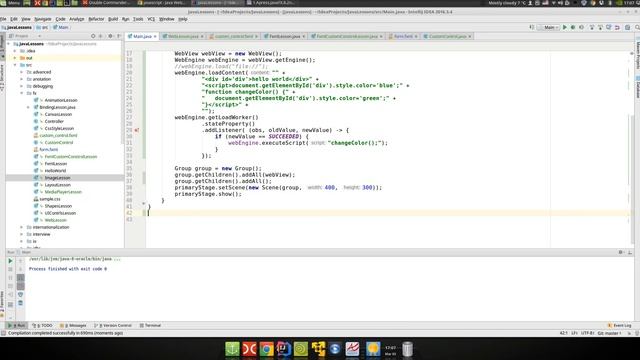
Task: Open the red Double Commander dock icon
Action: point(249,349)
